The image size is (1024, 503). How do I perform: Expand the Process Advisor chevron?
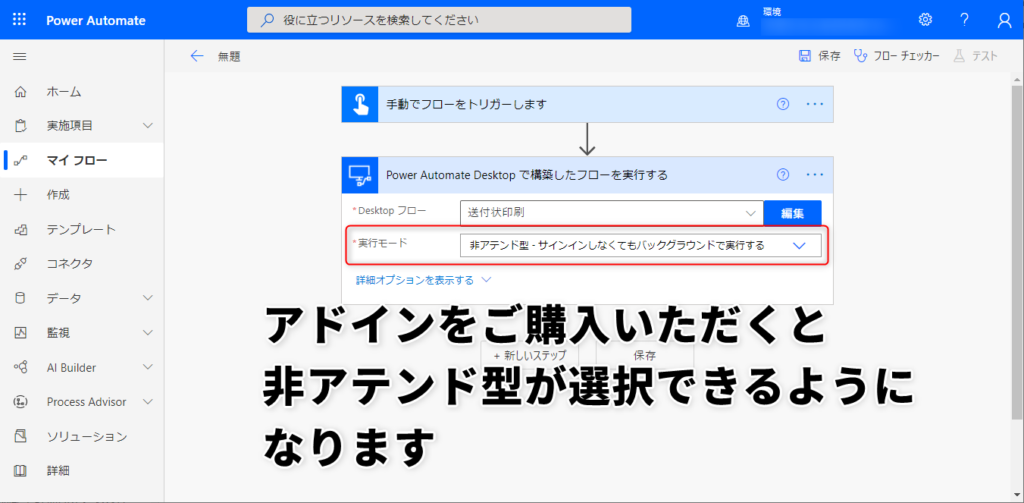(x=148, y=402)
